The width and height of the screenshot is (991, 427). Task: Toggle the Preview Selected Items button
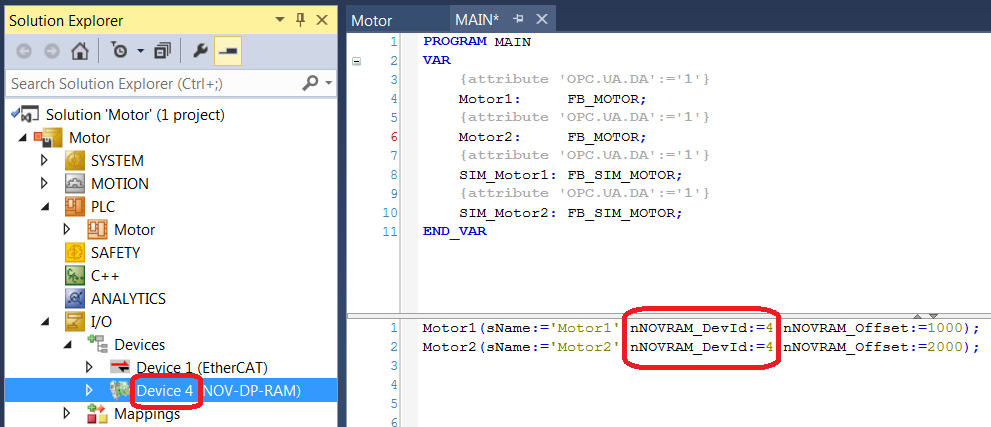(226, 51)
